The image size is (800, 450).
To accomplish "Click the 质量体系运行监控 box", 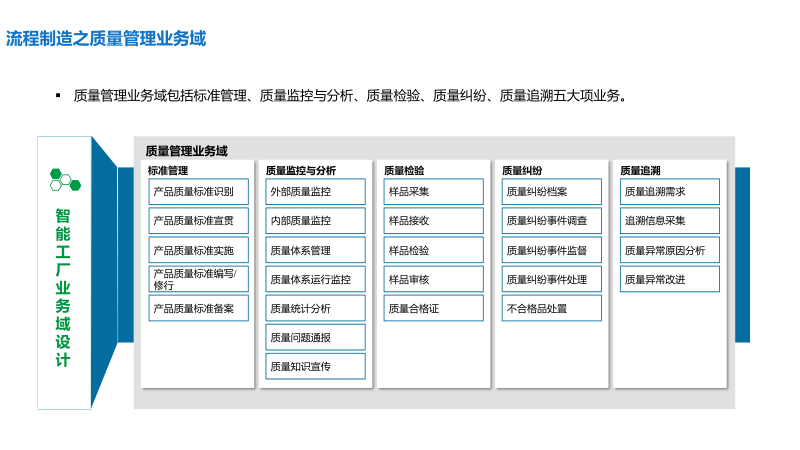I will 315,279.
